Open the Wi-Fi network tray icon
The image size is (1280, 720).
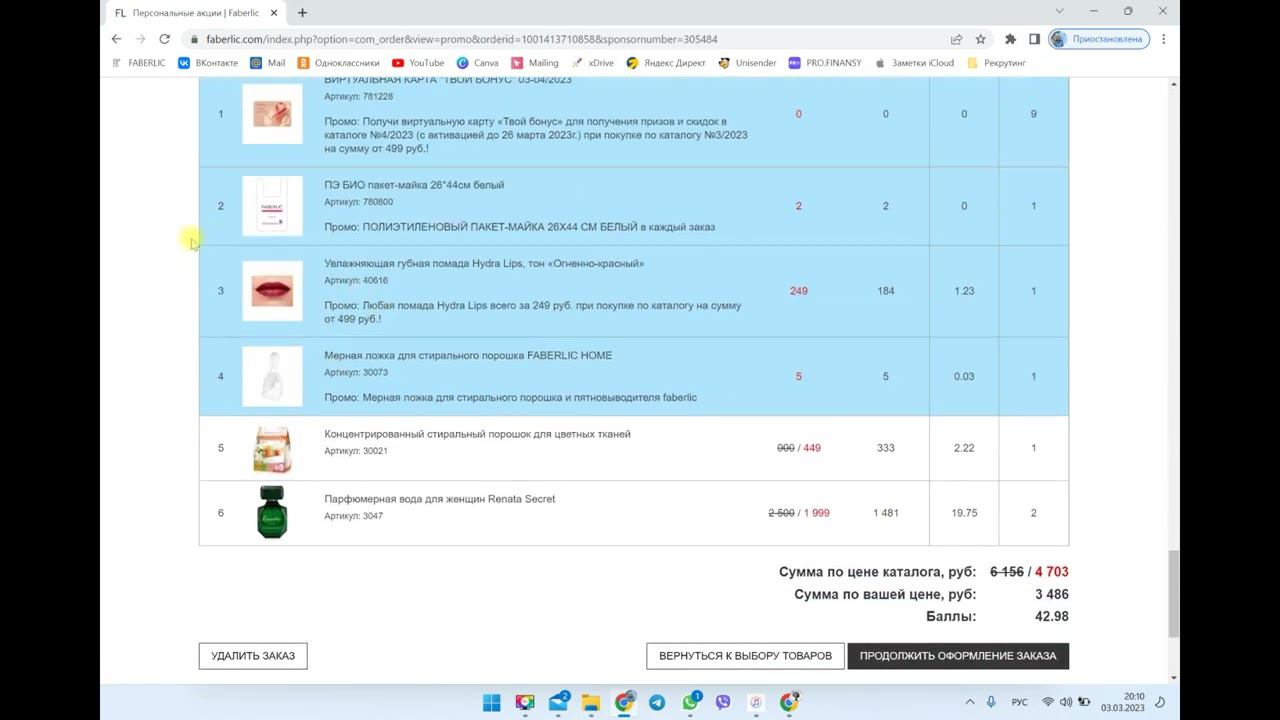pyautogui.click(x=1048, y=702)
